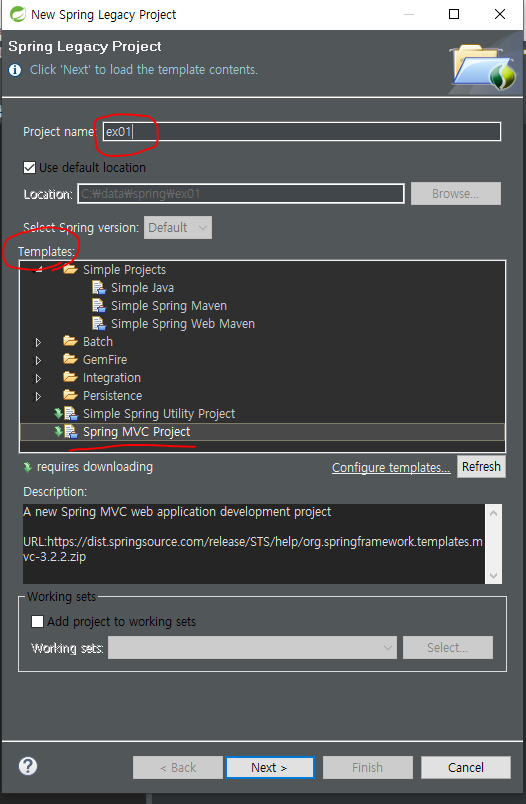This screenshot has height=804, width=526.
Task: Select the Simple Spring Utility Project template
Action: 159,414
